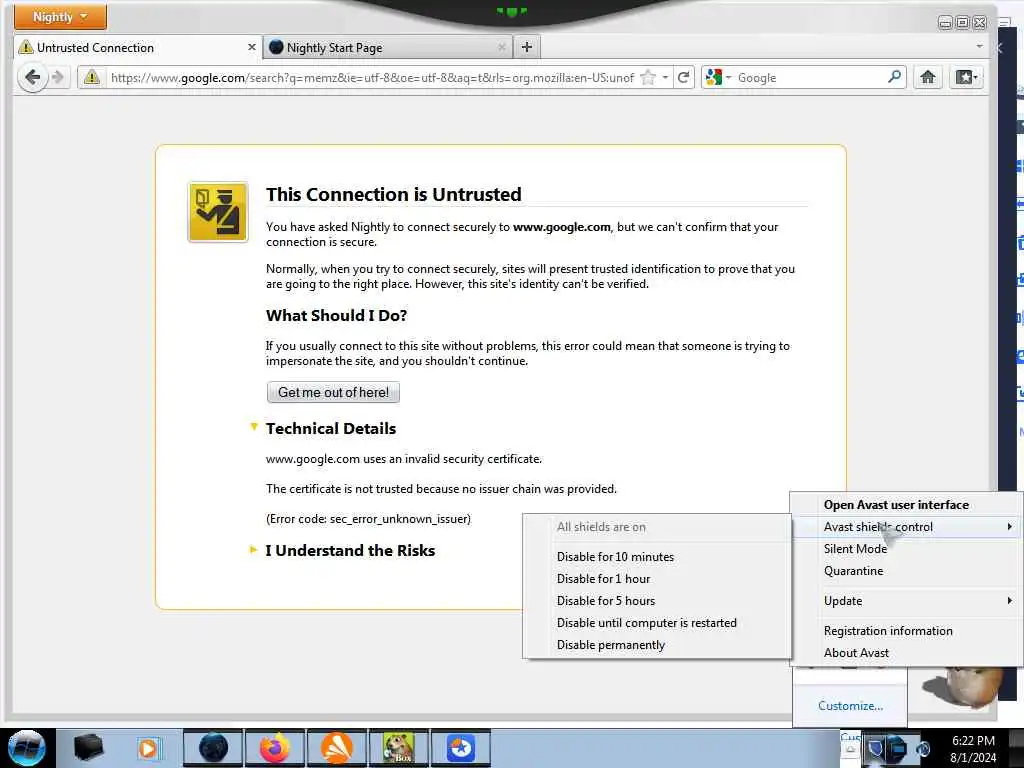The image size is (1024, 768).
Task: Select Silent Mode in Avast menu
Action: click(x=906, y=549)
